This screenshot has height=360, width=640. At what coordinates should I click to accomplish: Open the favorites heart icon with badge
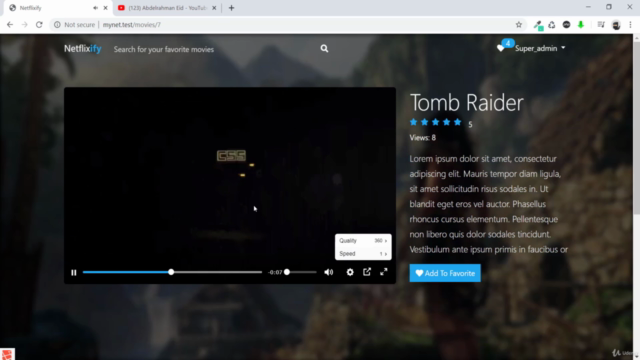pos(501,48)
